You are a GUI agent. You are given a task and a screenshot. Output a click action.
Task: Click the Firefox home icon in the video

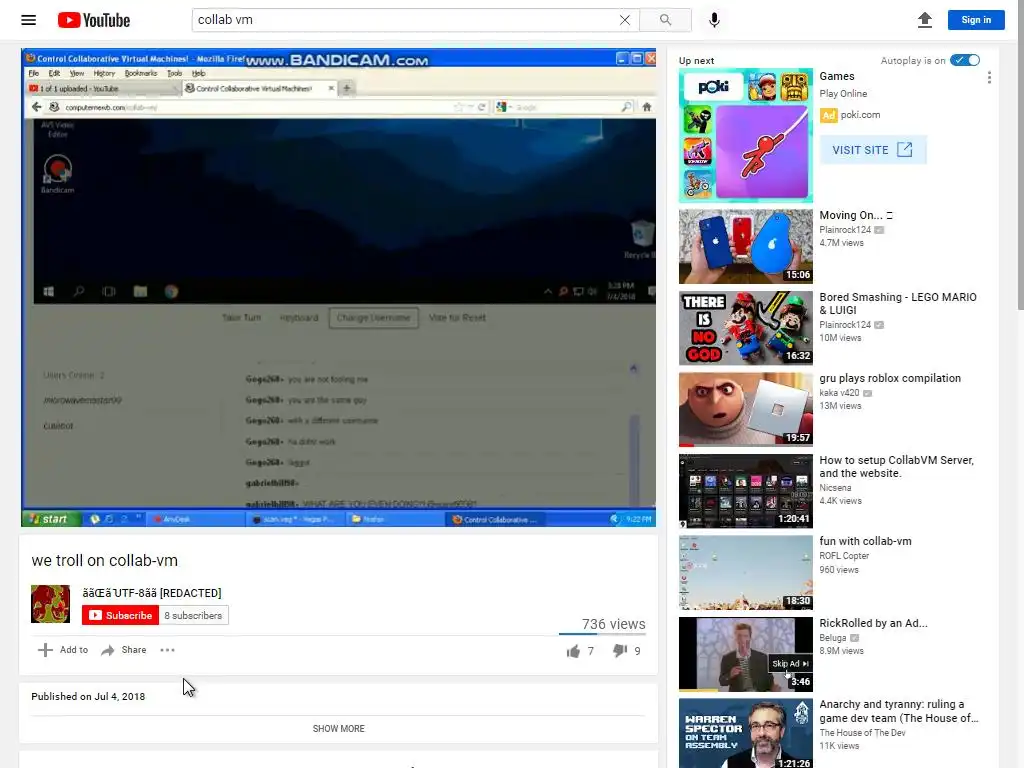point(647,107)
